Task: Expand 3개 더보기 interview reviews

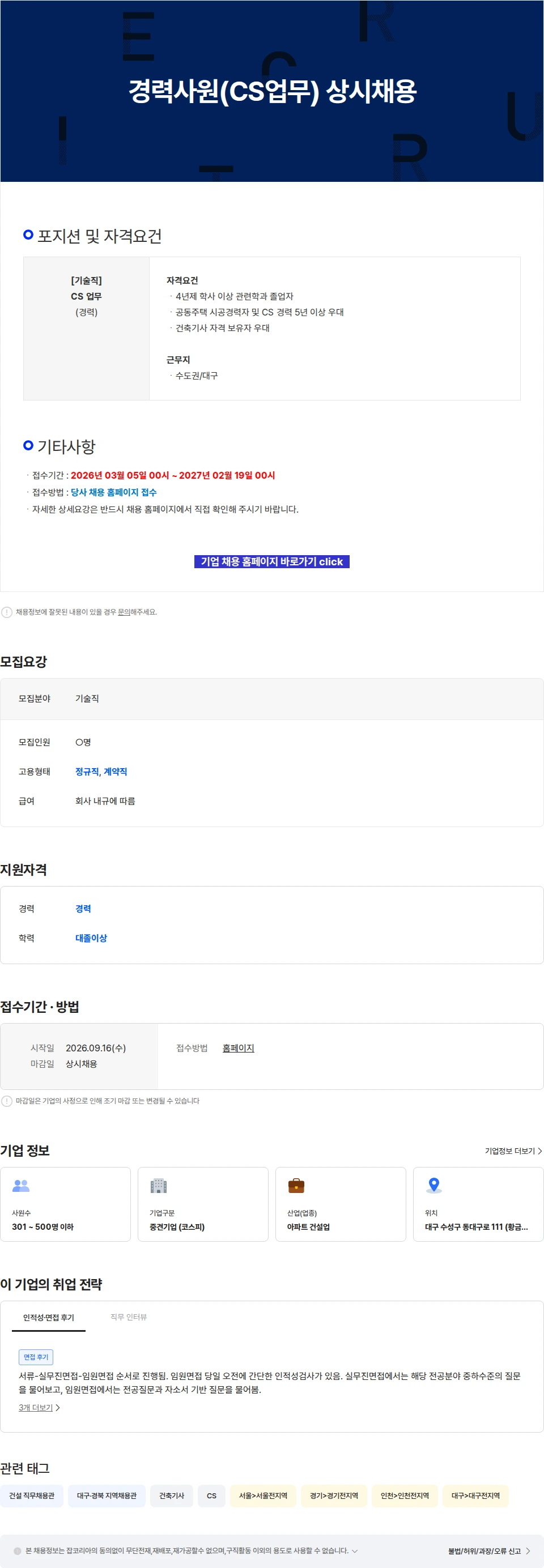Action: (39, 1407)
